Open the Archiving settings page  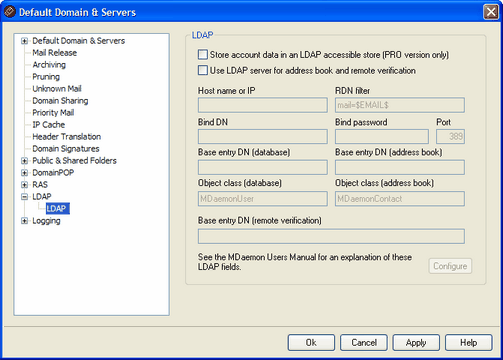click(x=49, y=65)
